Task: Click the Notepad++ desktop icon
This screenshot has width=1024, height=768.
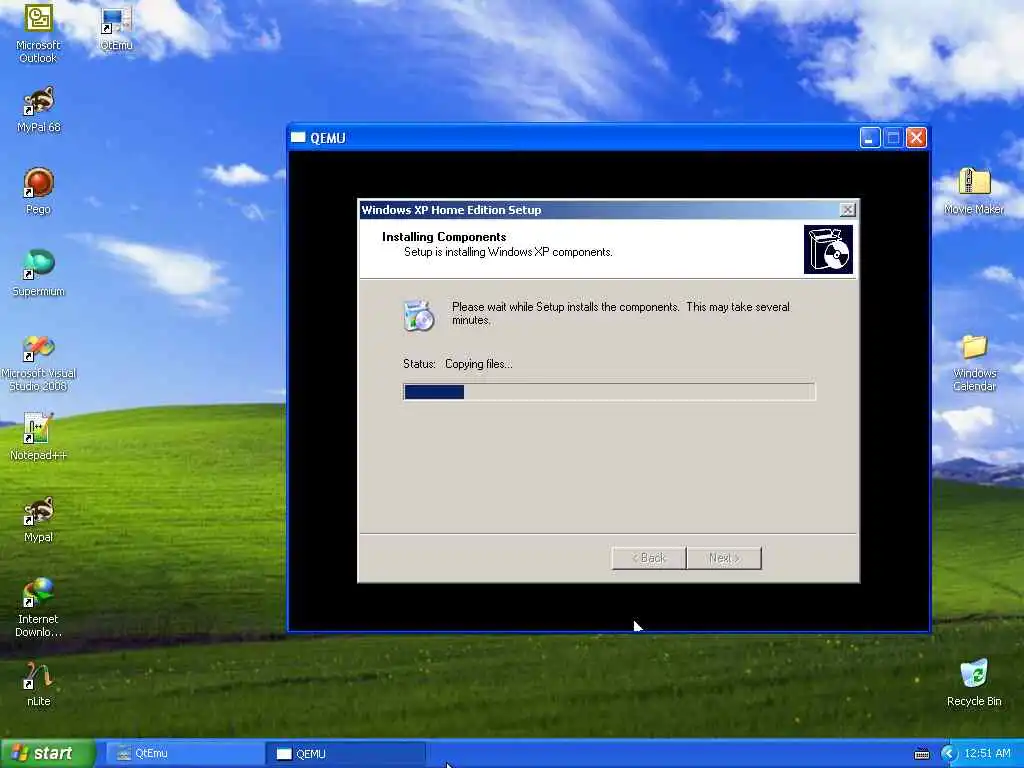Action: [x=39, y=437]
